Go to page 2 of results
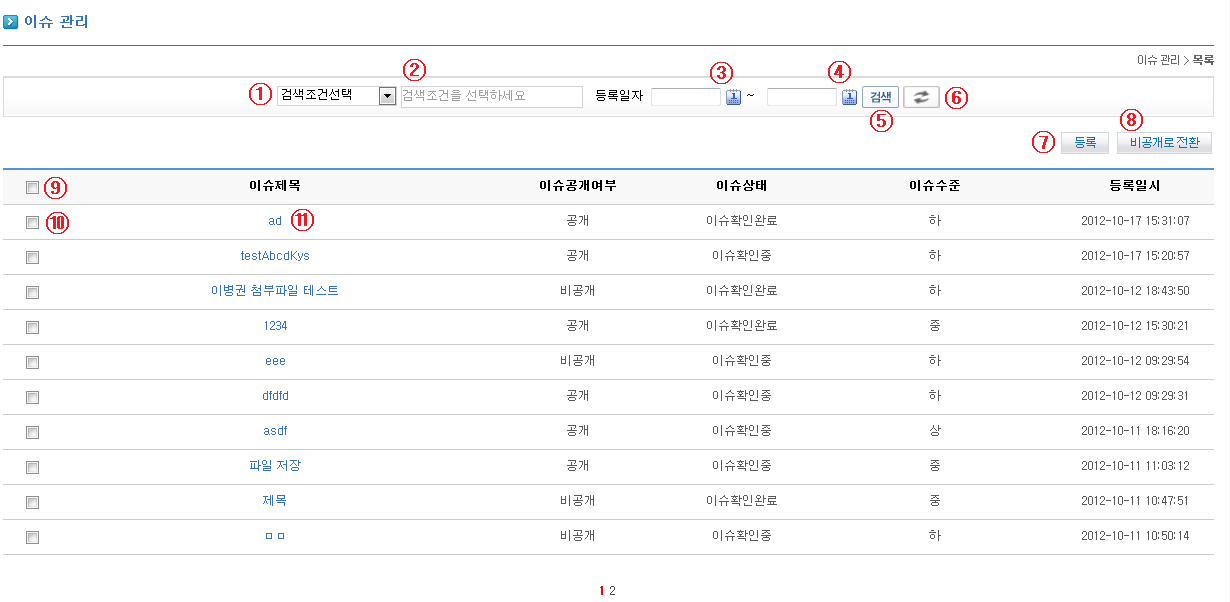 (612, 591)
